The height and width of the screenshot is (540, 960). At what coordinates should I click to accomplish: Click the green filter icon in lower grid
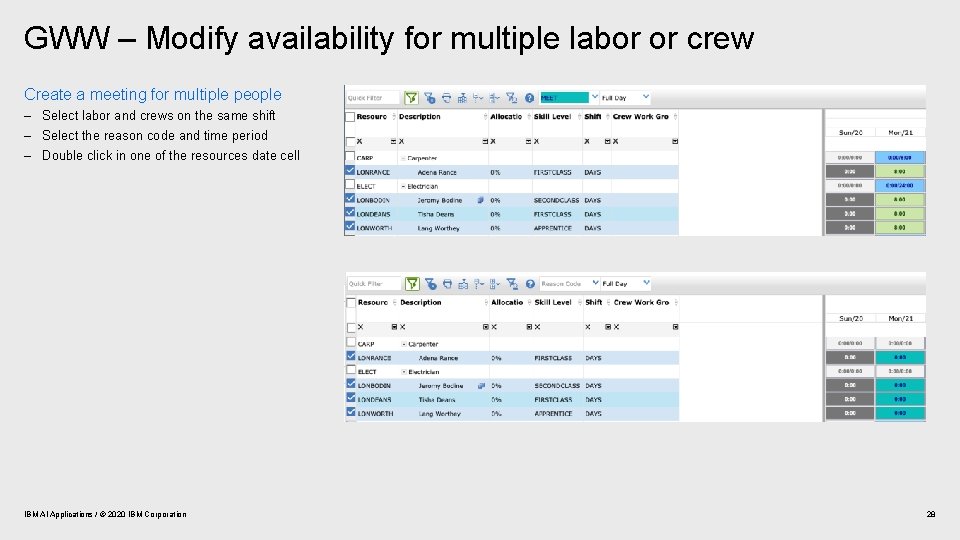pyautogui.click(x=412, y=283)
